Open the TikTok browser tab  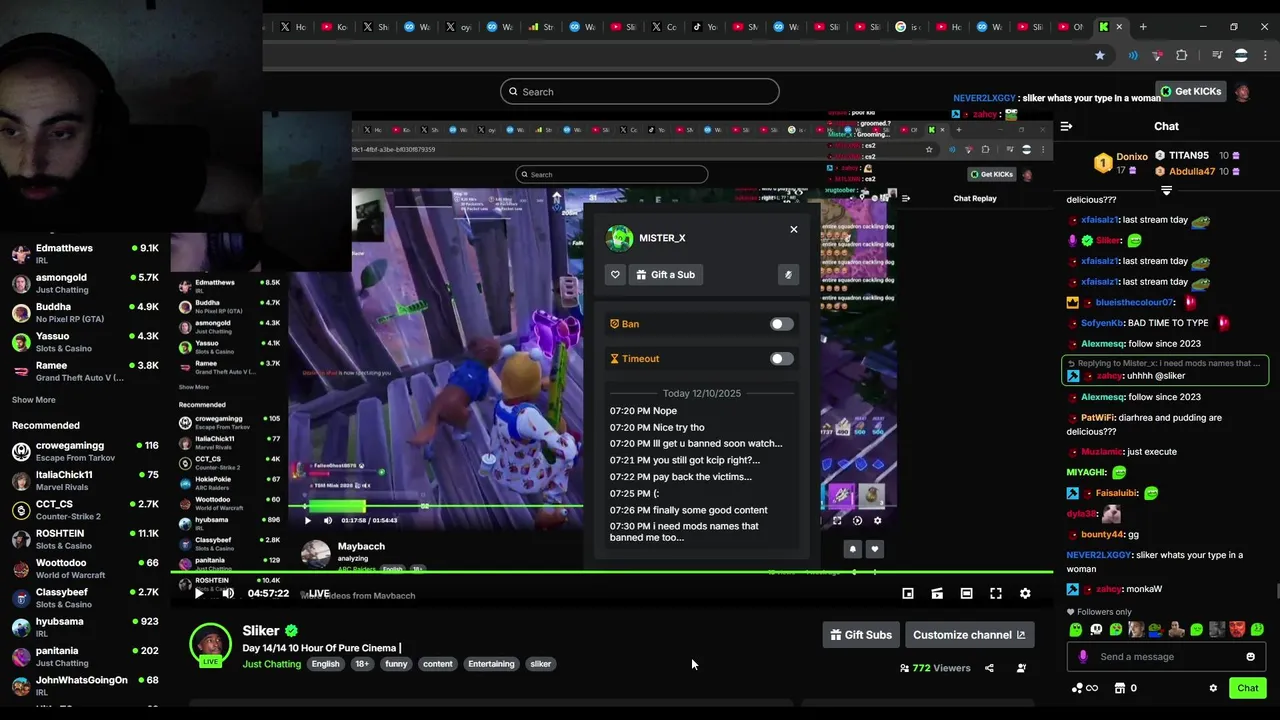703,27
